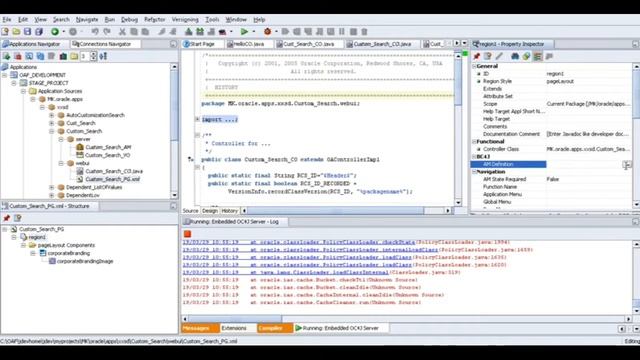This screenshot has width=640, height=360.
Task: Open the Messages log tab
Action: (200, 328)
